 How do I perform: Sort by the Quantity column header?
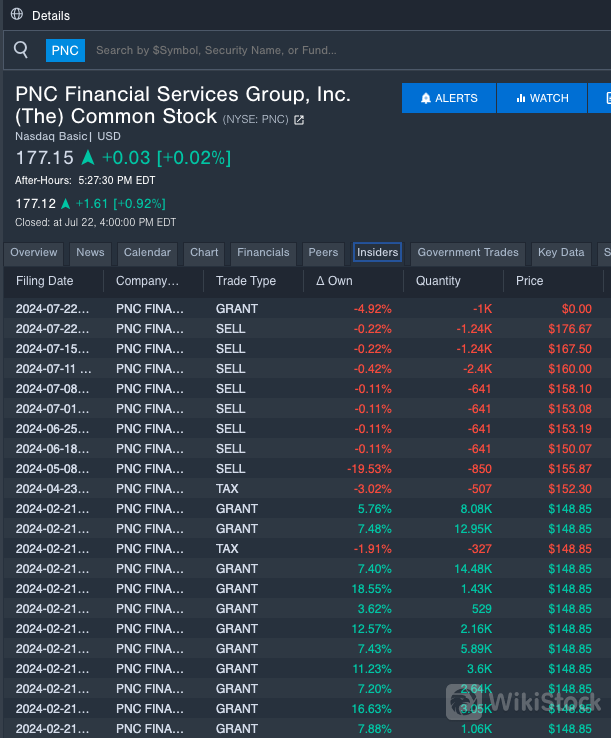tap(438, 281)
